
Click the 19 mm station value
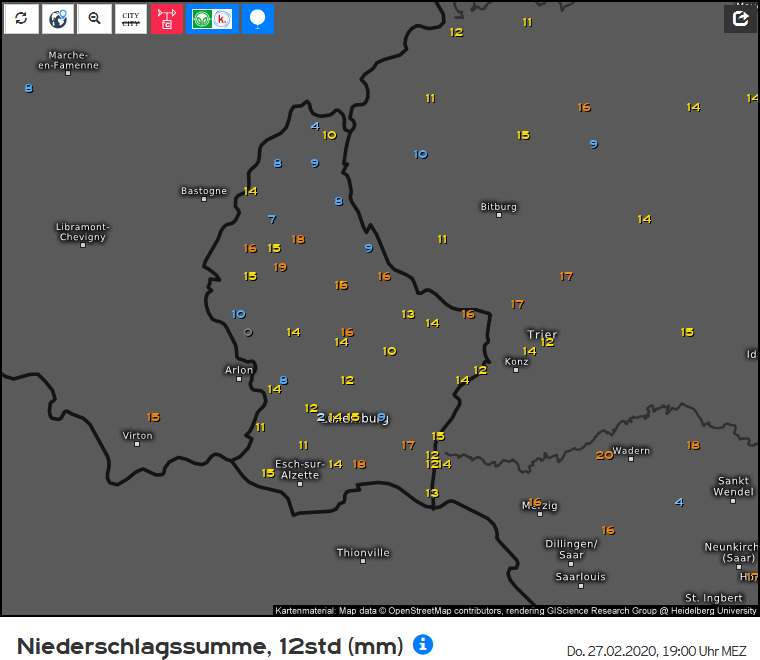tap(280, 267)
